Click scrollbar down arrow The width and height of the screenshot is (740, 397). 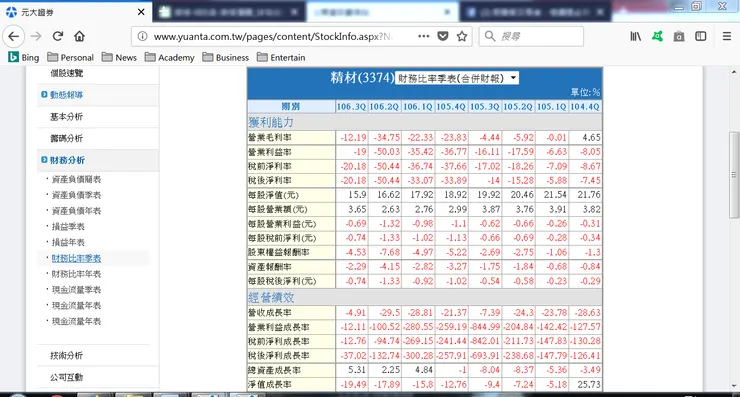tap(734, 386)
